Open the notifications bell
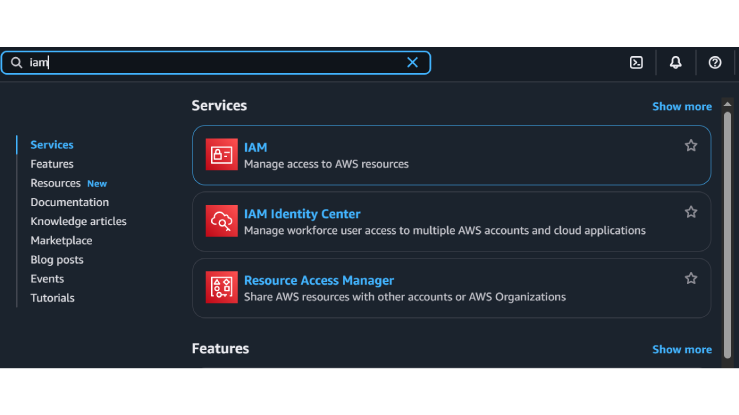The image size is (739, 415). [676, 62]
